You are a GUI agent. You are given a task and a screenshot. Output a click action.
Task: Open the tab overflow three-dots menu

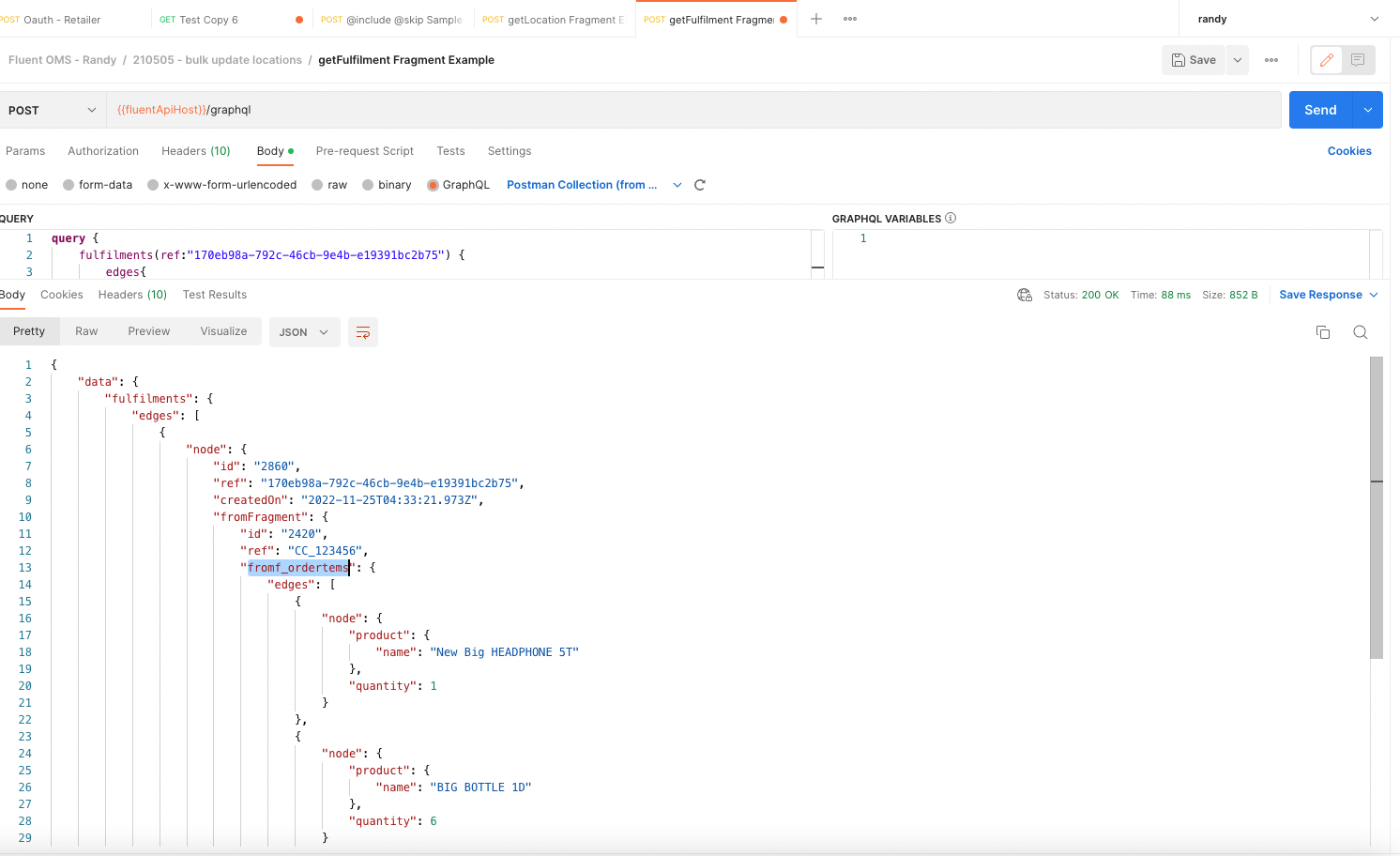(850, 19)
